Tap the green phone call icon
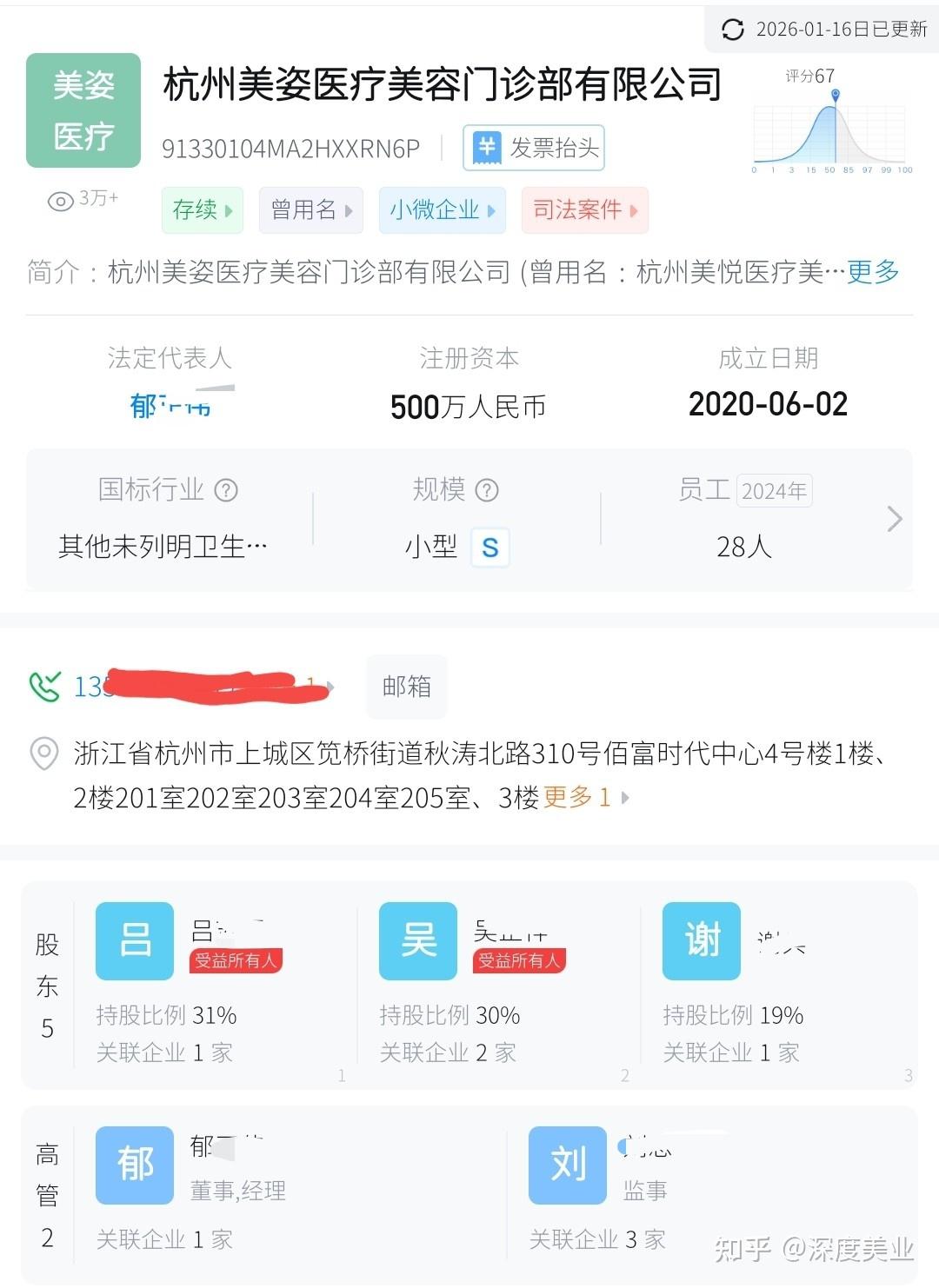This screenshot has width=939, height=1288. [x=45, y=687]
